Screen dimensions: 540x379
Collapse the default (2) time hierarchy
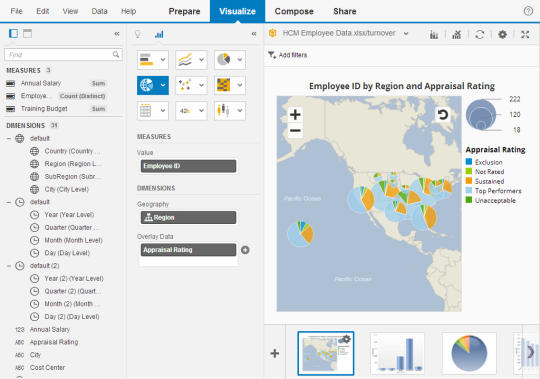coord(9,266)
